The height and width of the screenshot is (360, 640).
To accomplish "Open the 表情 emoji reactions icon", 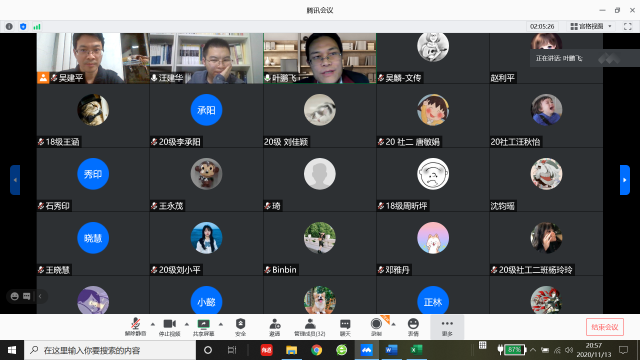I will tap(413, 327).
